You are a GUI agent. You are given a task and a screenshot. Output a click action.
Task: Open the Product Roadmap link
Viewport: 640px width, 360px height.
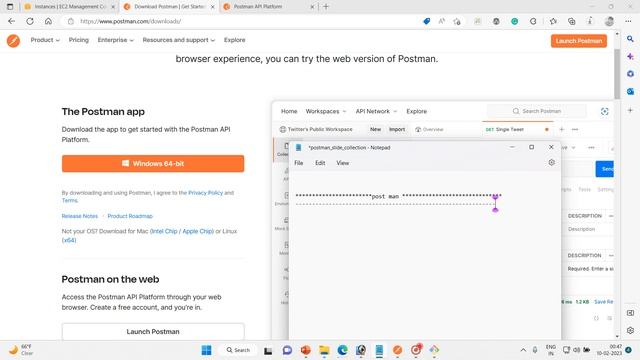130,216
